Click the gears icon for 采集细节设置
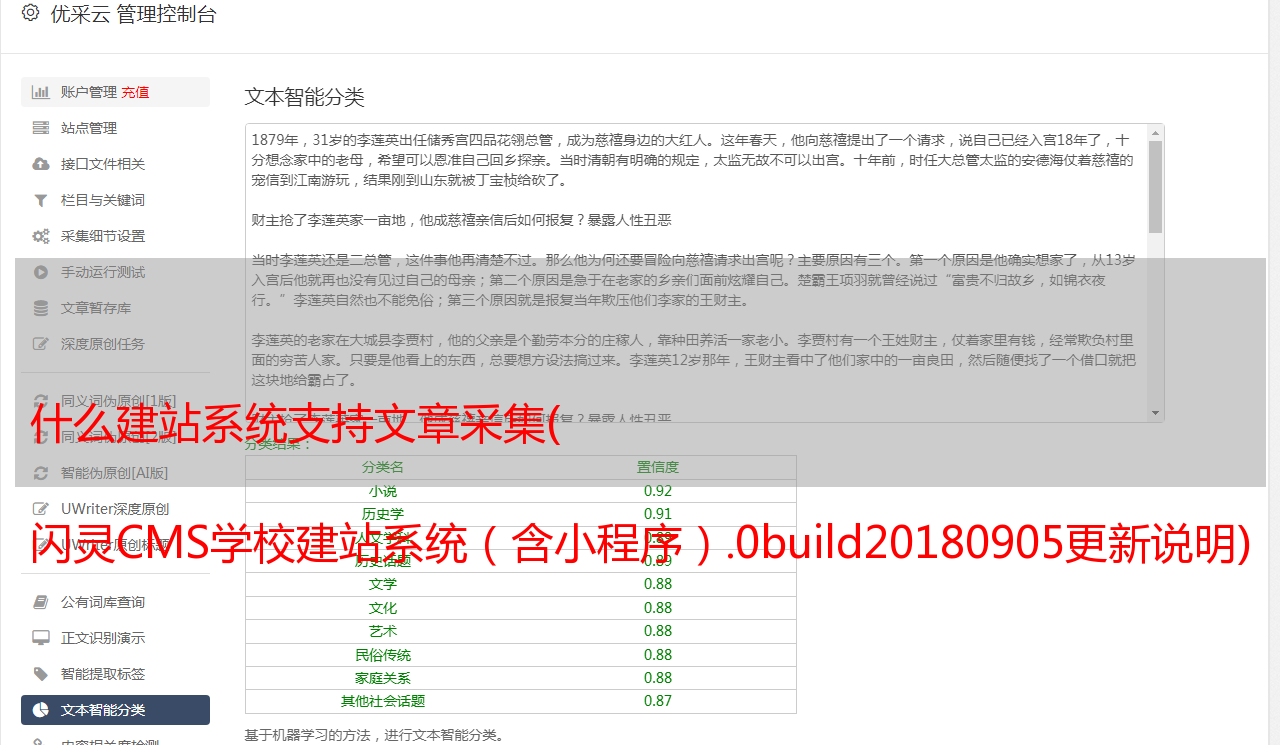This screenshot has width=1280, height=745. pos(41,236)
